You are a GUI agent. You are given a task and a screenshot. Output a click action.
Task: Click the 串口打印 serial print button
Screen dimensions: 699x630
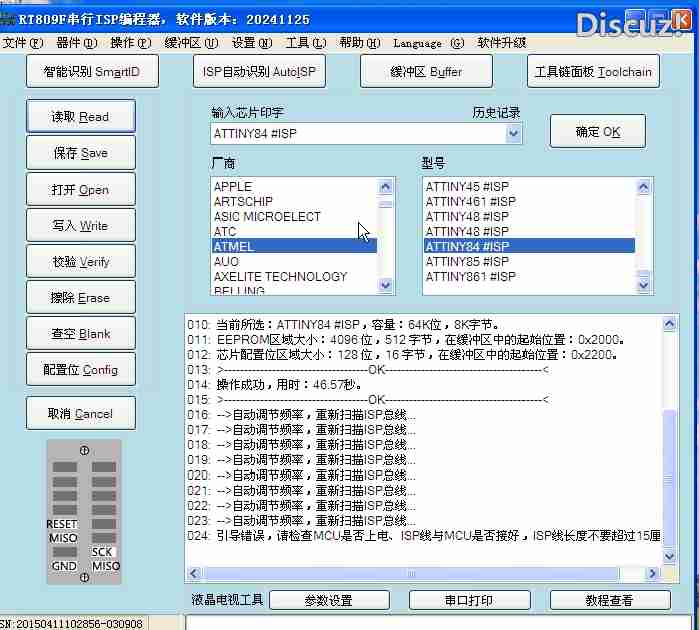click(468, 600)
